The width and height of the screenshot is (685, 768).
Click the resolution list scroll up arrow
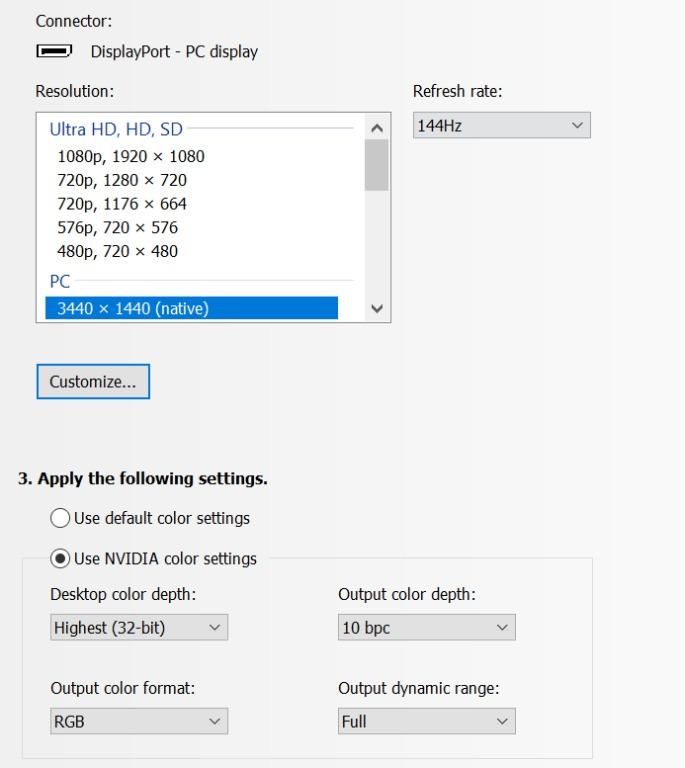click(x=377, y=128)
